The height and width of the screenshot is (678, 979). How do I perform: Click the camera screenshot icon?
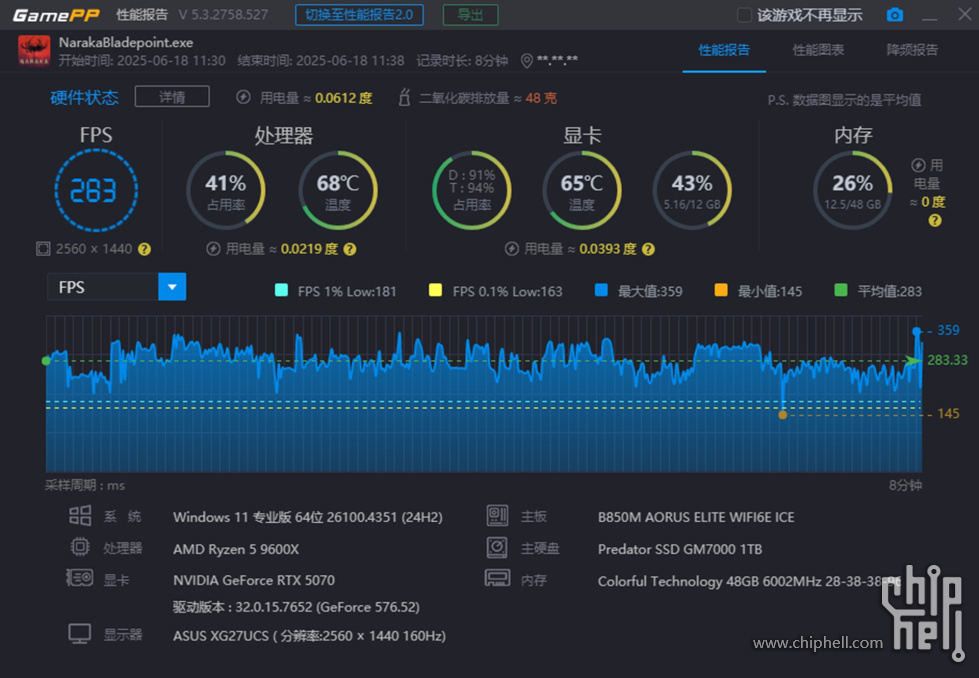[x=894, y=15]
